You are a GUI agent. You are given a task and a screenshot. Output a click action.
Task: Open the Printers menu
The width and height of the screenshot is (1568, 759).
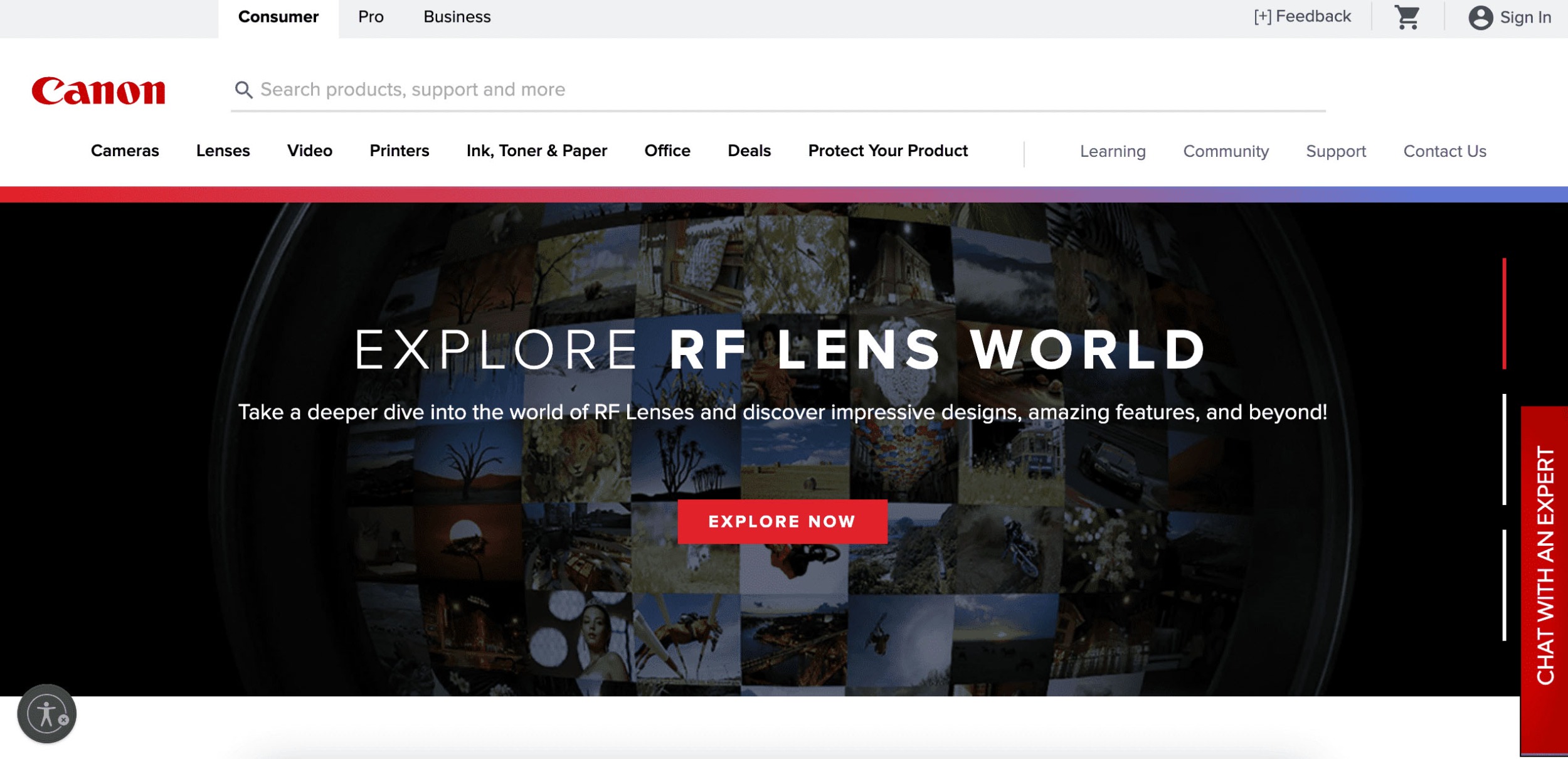[400, 151]
